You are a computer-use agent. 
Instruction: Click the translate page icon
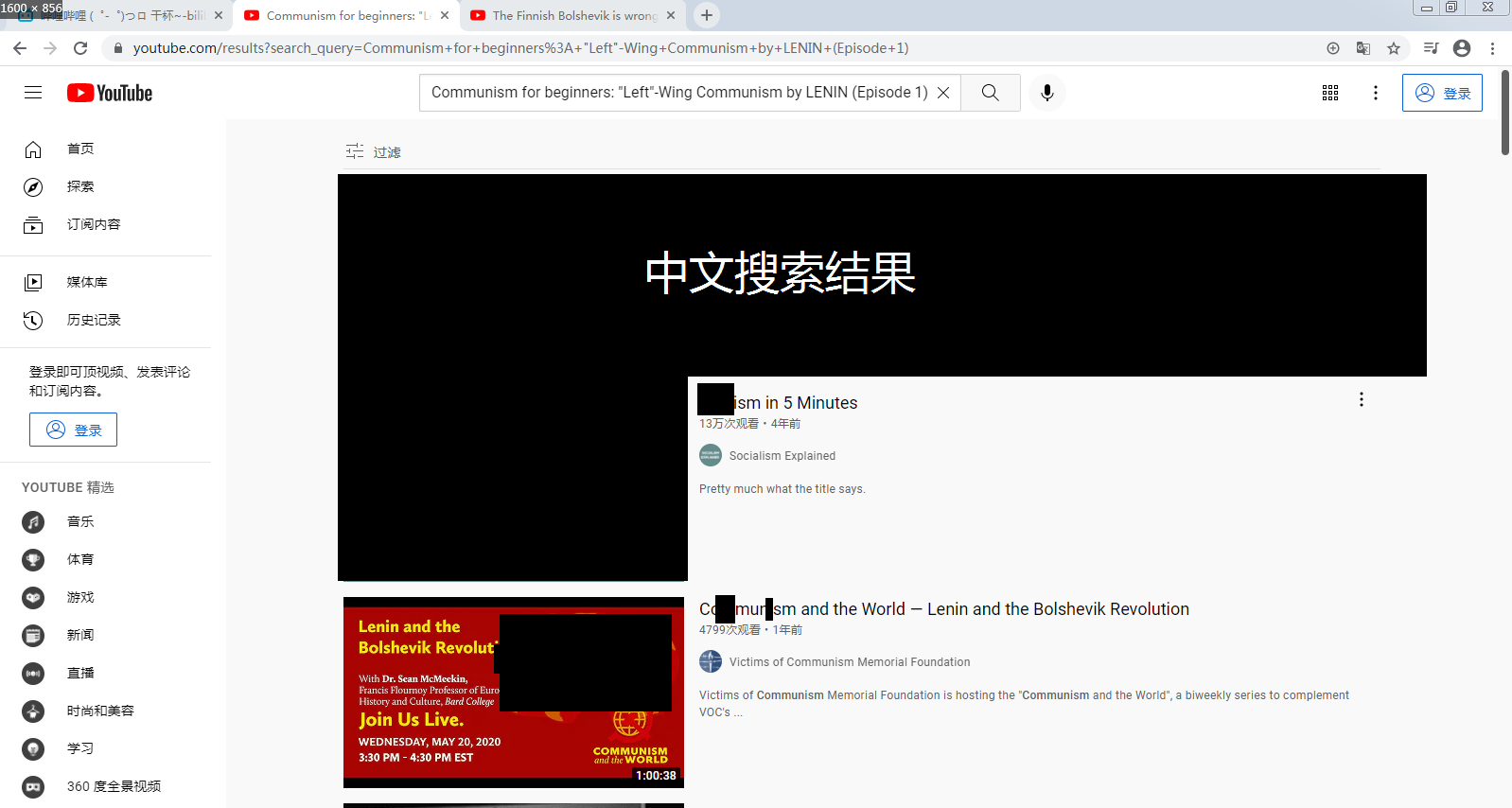[1363, 48]
